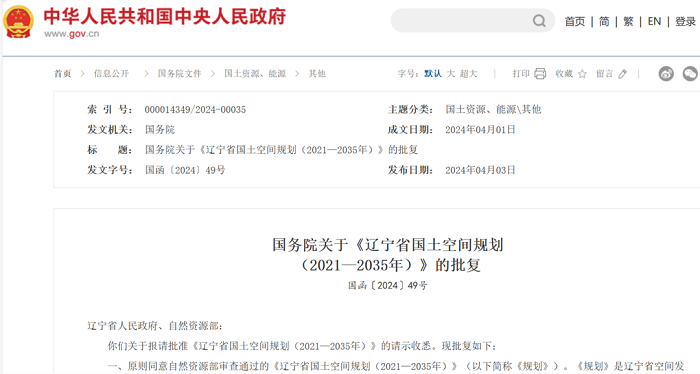
Task: Open 国务院文件 breadcrumb item
Action: (179, 74)
